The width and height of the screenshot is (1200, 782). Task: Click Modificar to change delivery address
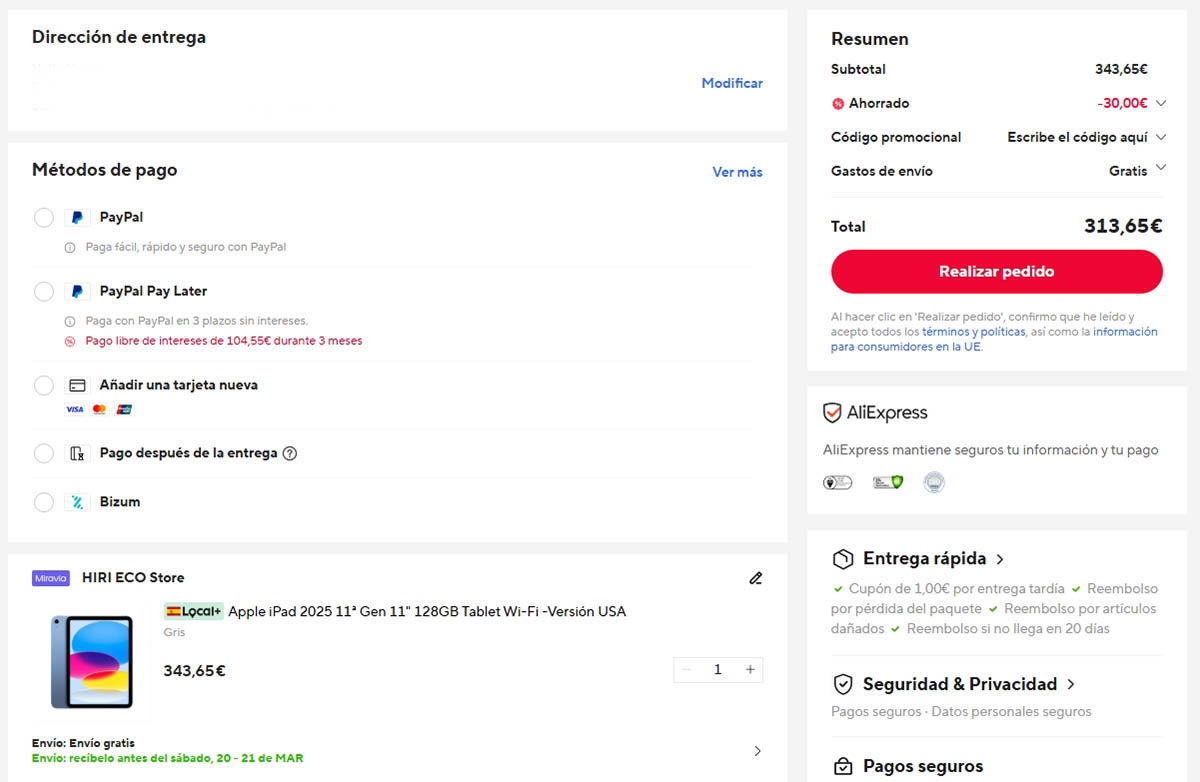click(x=732, y=83)
